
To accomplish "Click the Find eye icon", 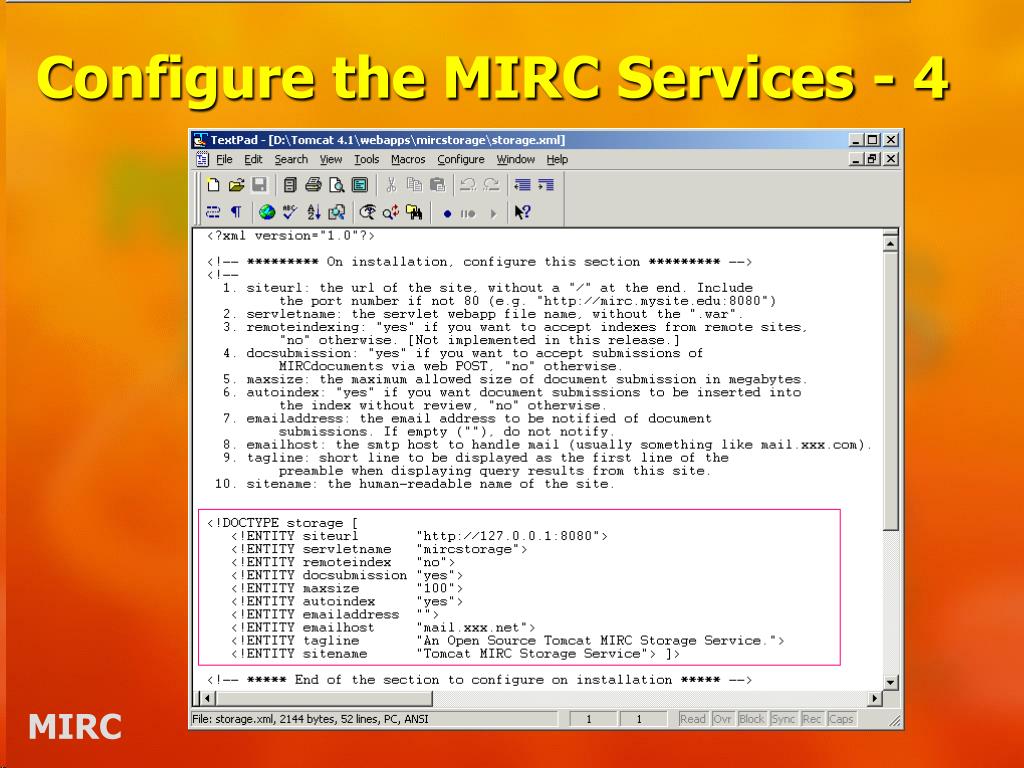I will pyautogui.click(x=368, y=212).
